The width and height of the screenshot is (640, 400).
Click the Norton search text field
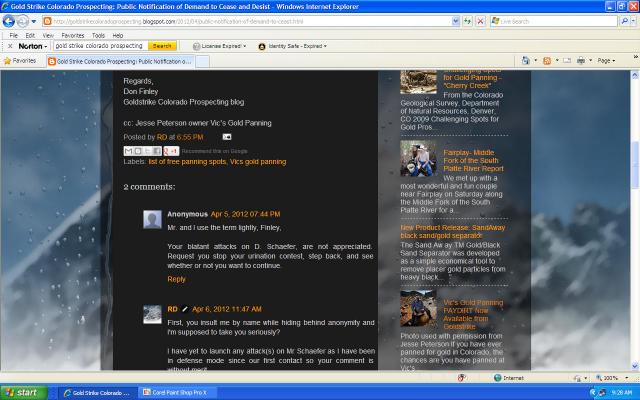click(x=100, y=46)
